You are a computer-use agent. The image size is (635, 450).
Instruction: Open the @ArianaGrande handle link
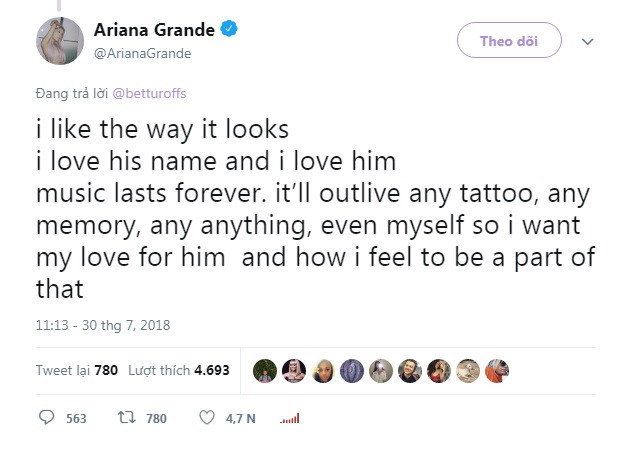click(142, 53)
